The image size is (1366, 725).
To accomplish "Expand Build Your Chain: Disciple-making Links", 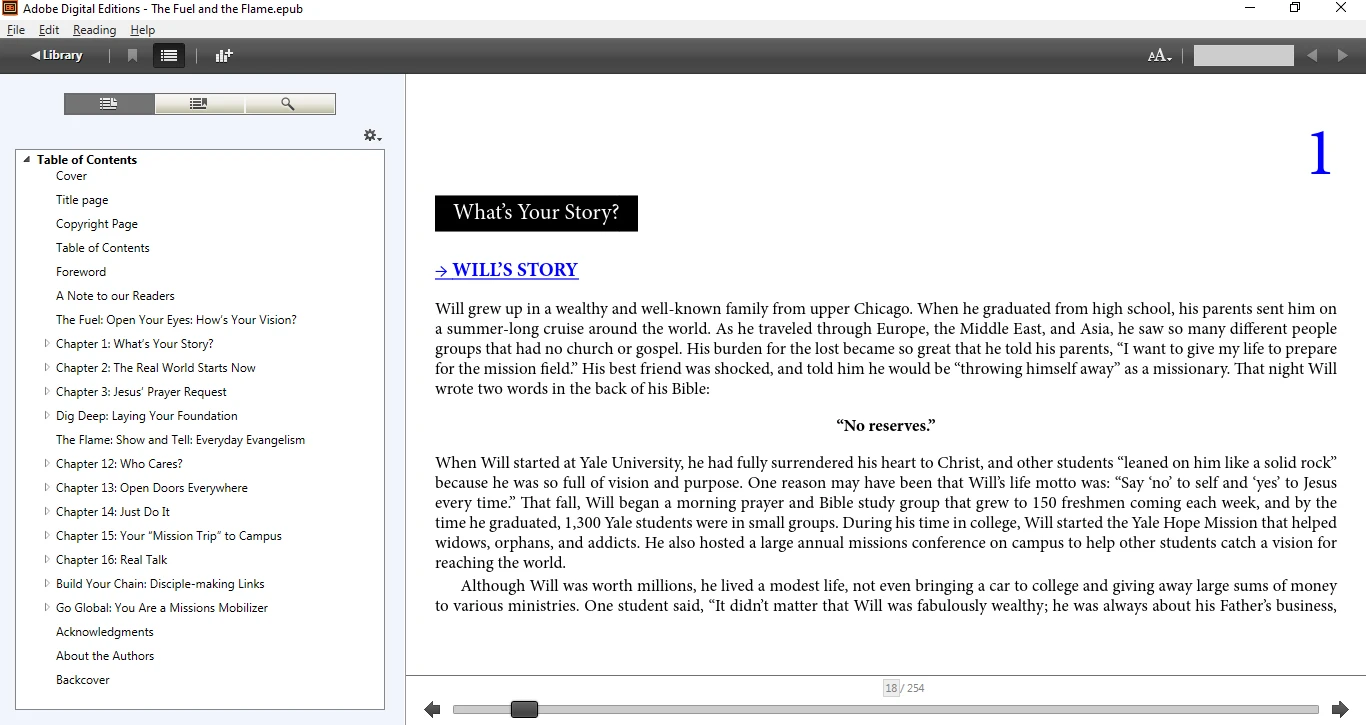I will [47, 584].
